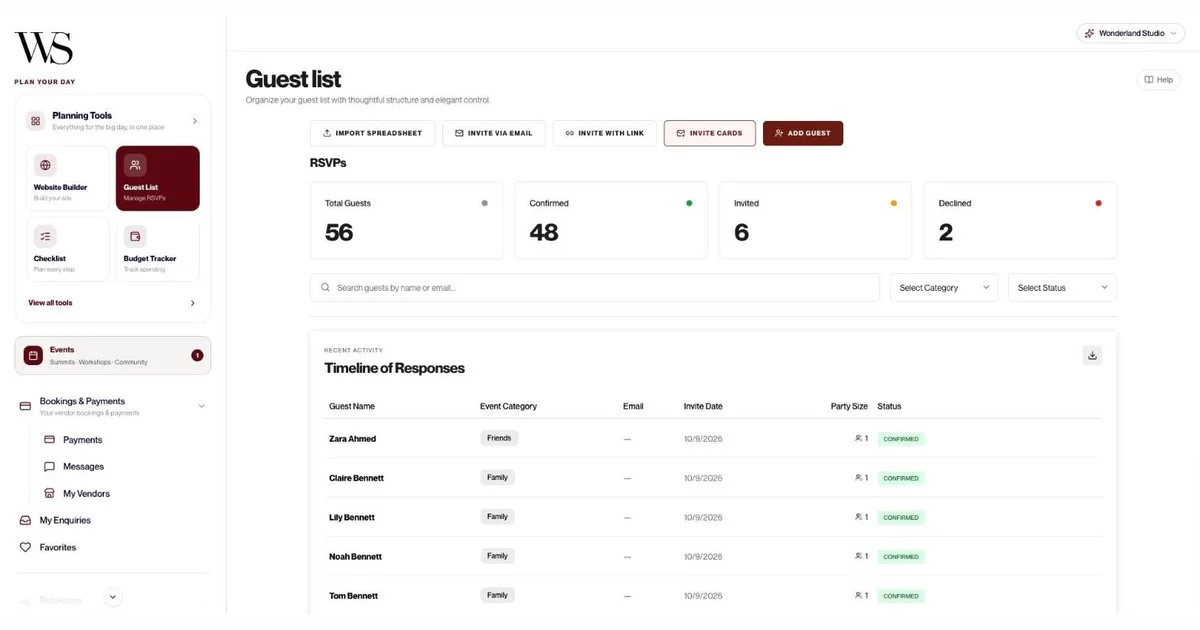Click the Events notification badge
The image size is (1200, 630).
197,355
